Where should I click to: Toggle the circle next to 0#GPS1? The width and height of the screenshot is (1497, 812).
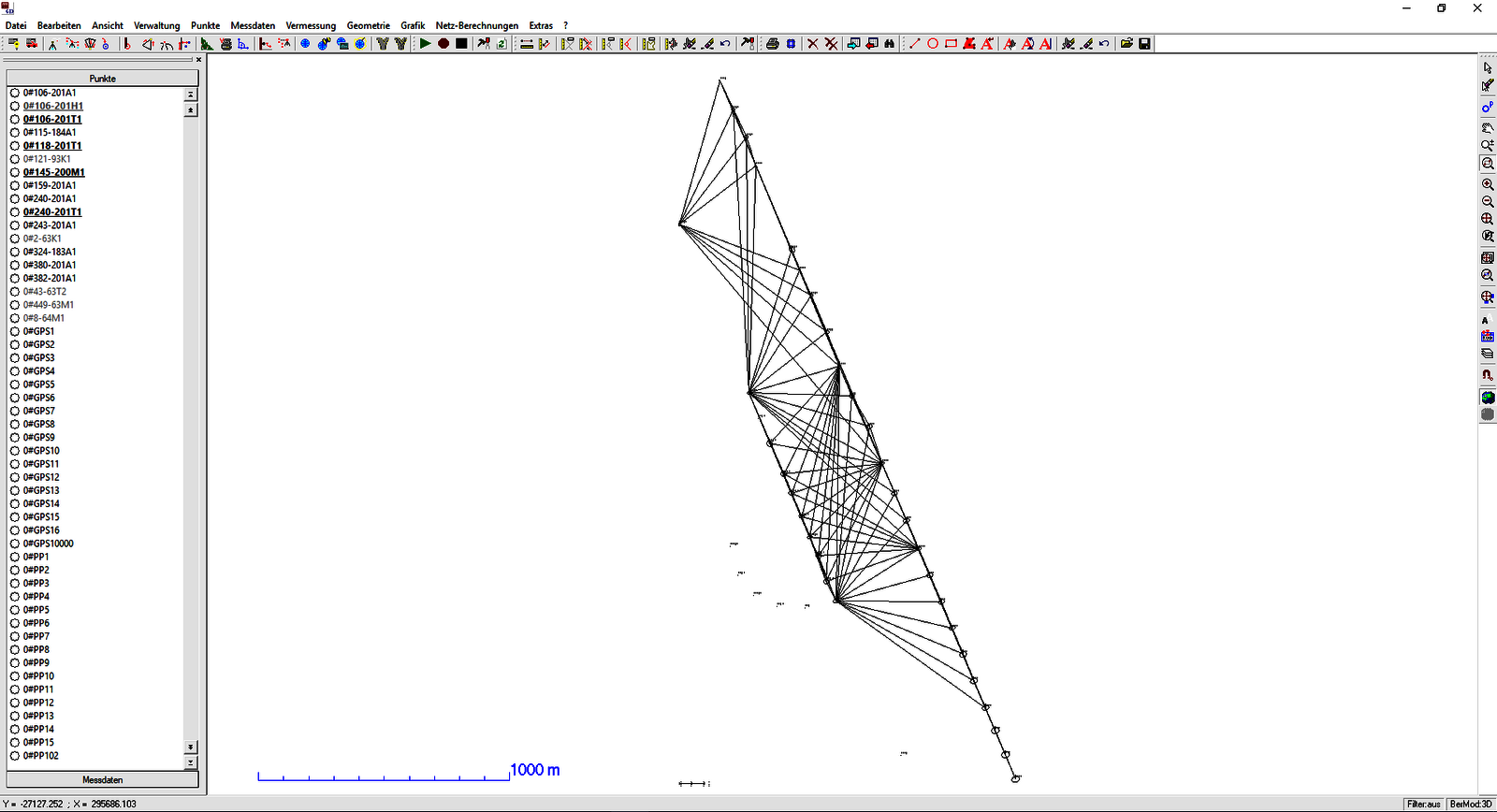(15, 331)
